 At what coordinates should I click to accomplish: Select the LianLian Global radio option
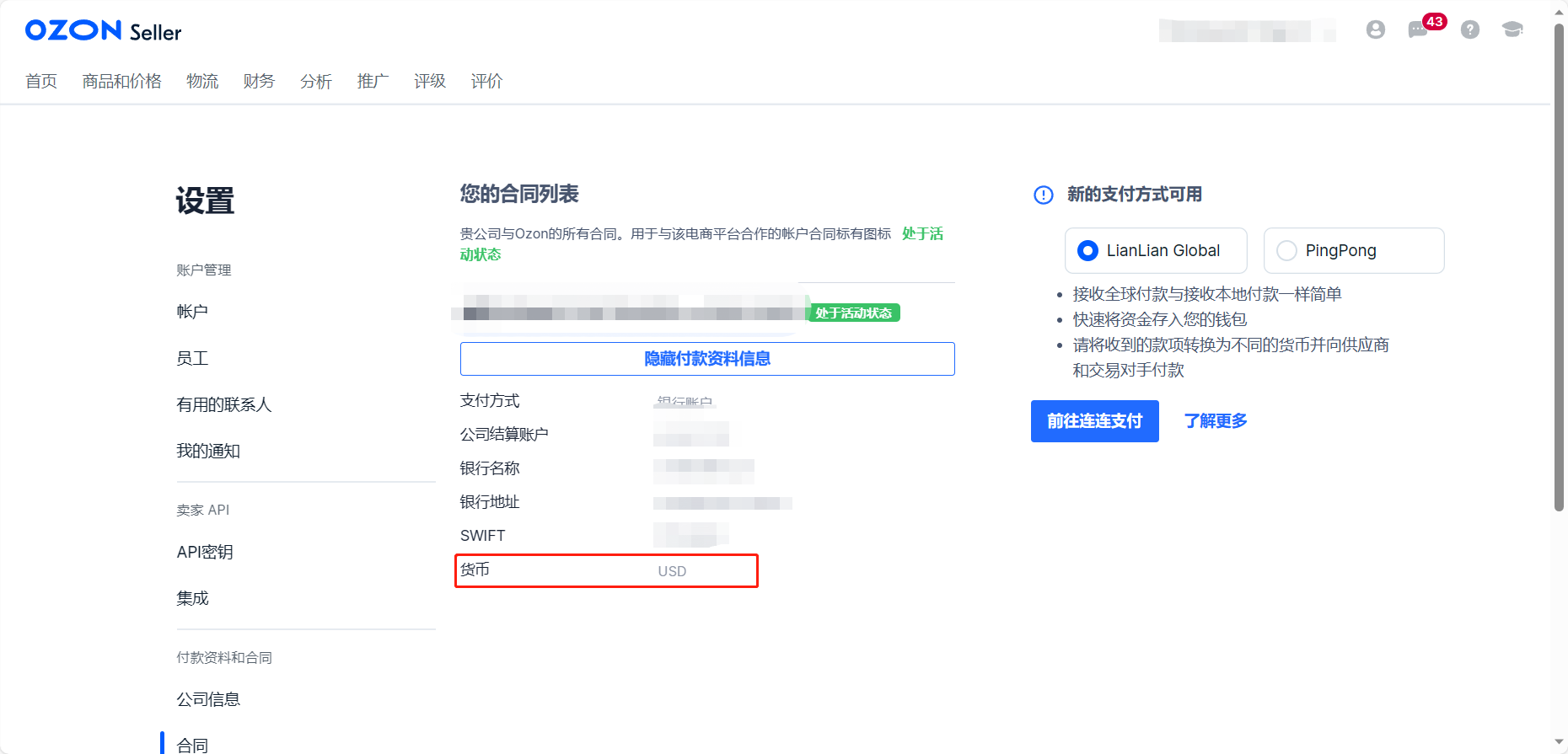click(x=1088, y=251)
